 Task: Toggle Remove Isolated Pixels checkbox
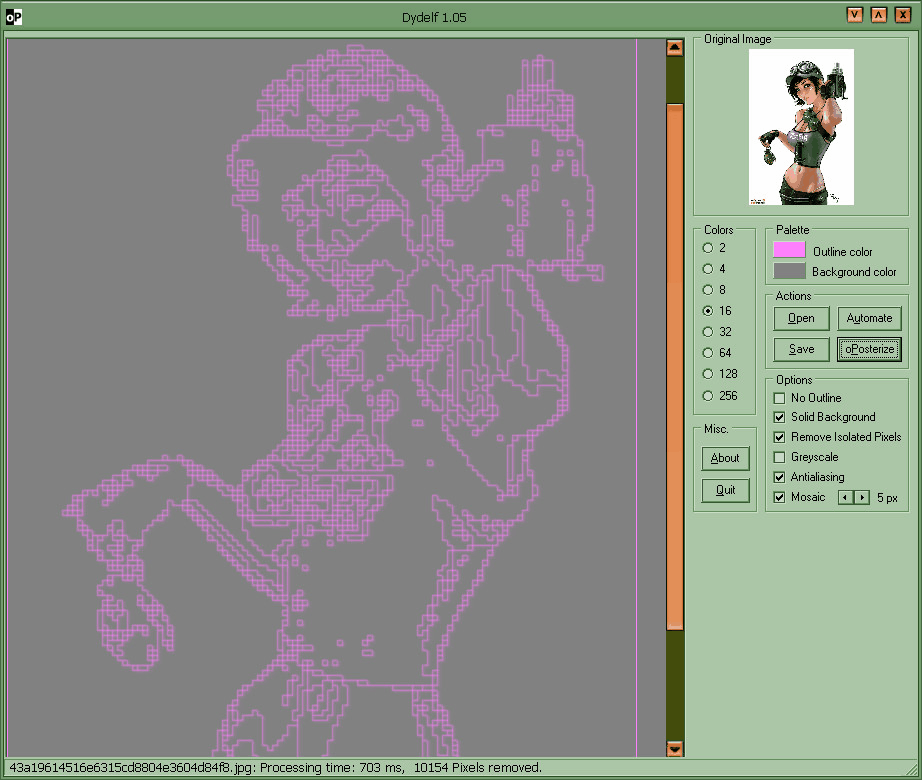[x=780, y=437]
